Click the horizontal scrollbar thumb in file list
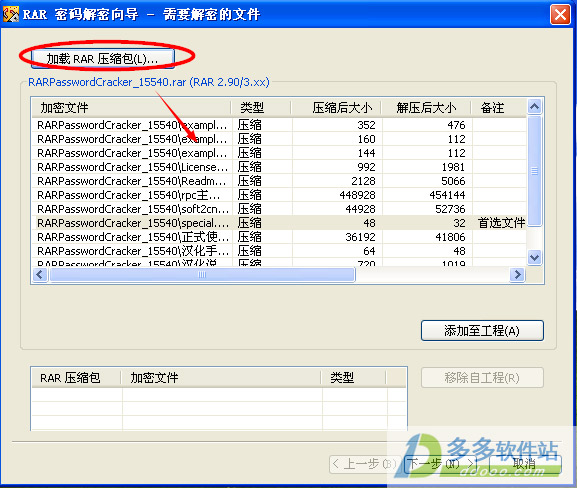The width and height of the screenshot is (577, 488). pos(202,274)
